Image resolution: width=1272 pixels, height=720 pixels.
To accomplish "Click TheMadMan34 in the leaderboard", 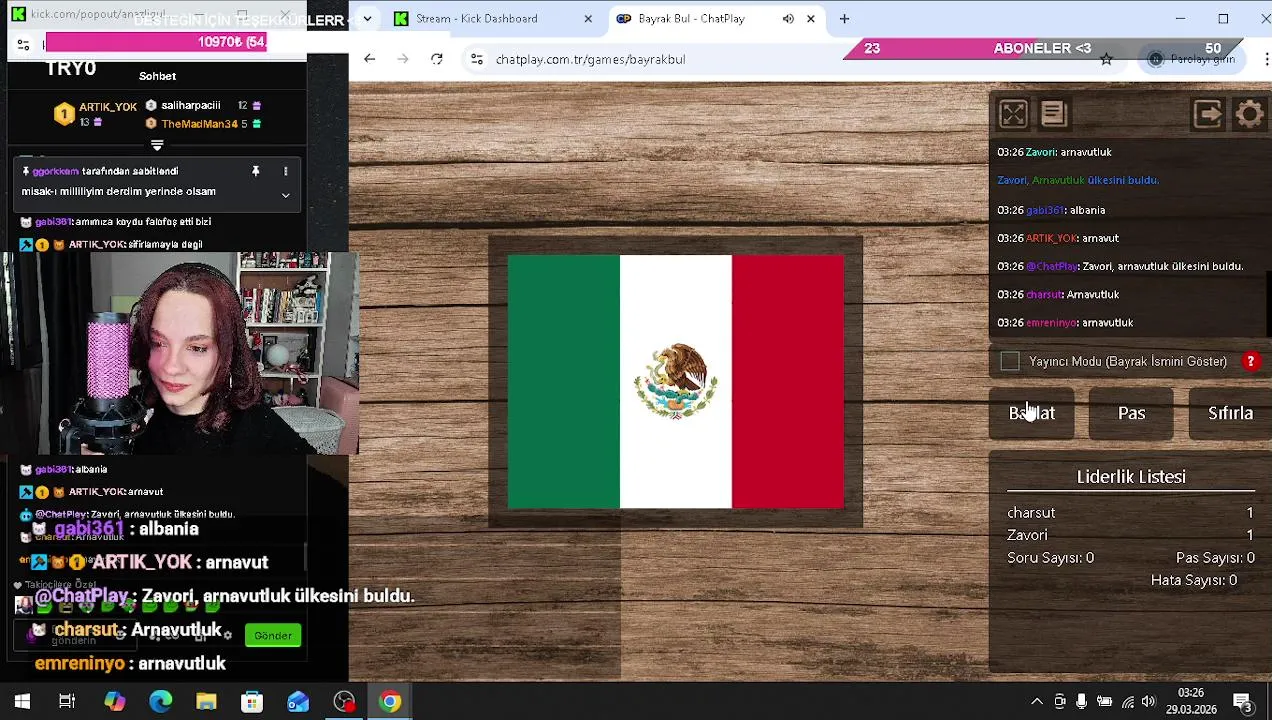I will [x=199, y=124].
